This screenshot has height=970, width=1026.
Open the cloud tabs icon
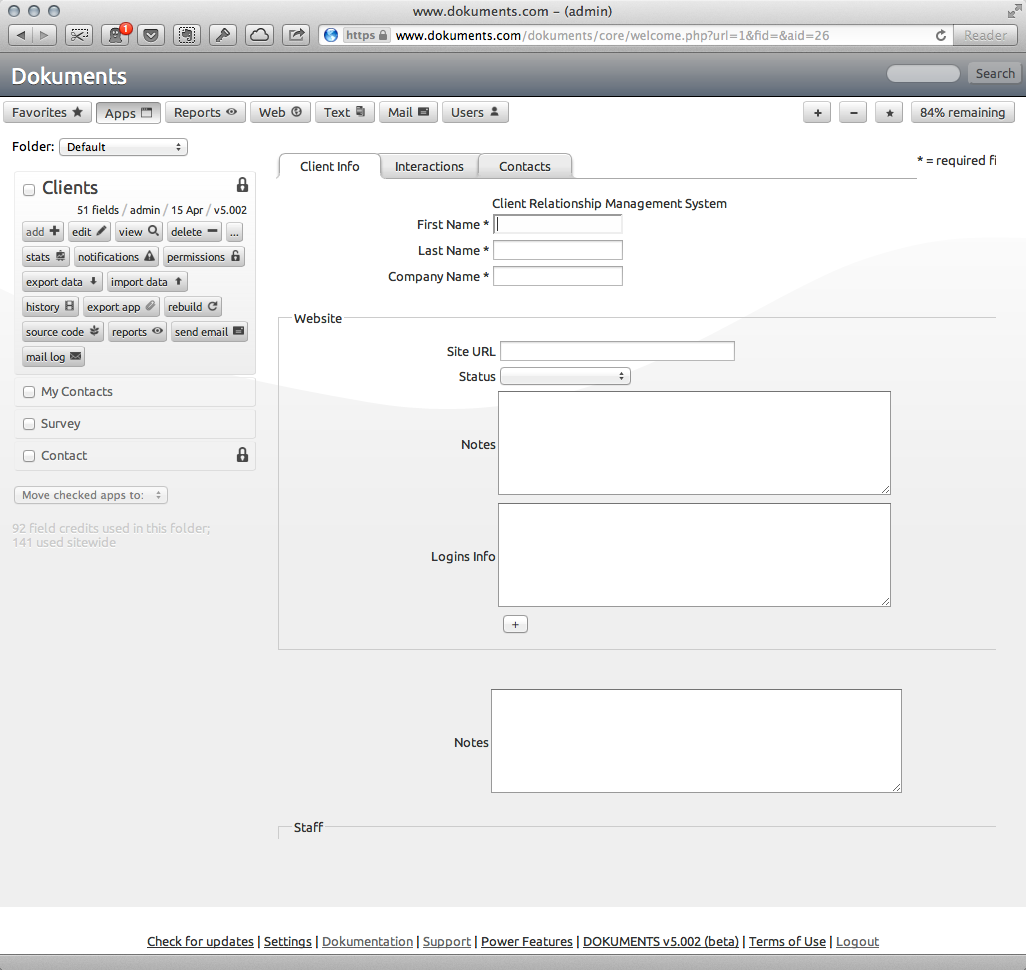click(259, 35)
